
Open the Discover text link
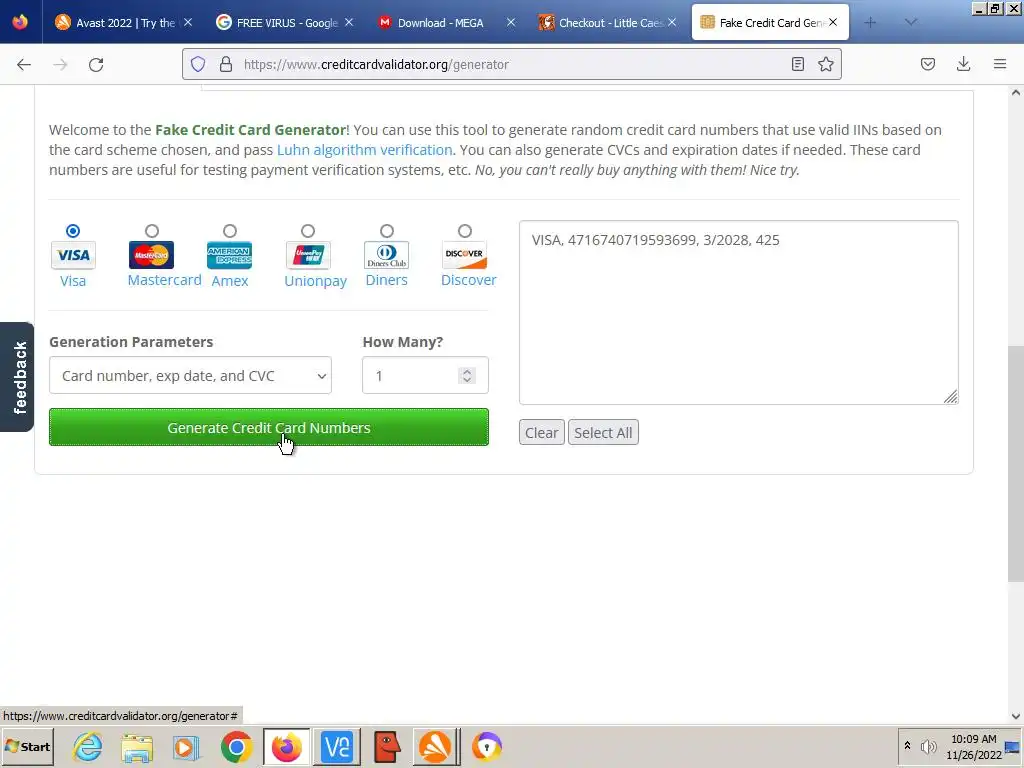(x=469, y=280)
